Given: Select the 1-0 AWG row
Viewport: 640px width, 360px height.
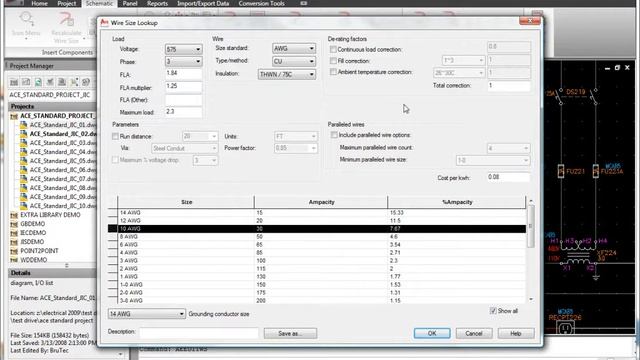Looking at the screenshot, I should [x=317, y=284].
